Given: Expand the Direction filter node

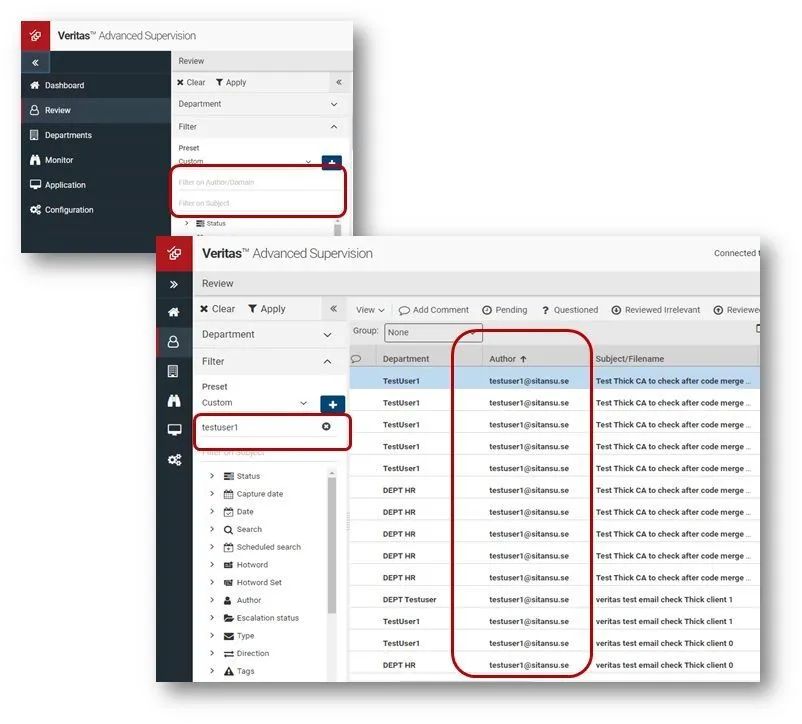Looking at the screenshot, I should [x=212, y=653].
